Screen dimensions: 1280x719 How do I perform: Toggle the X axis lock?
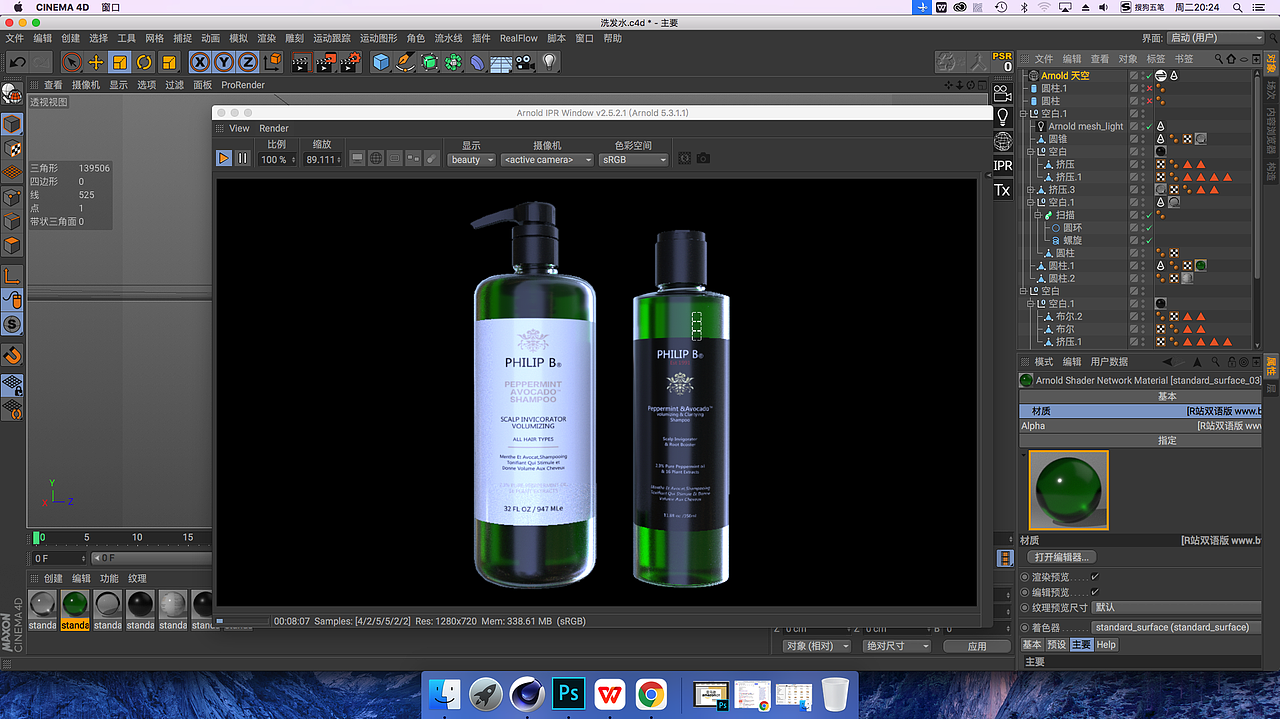[200, 62]
